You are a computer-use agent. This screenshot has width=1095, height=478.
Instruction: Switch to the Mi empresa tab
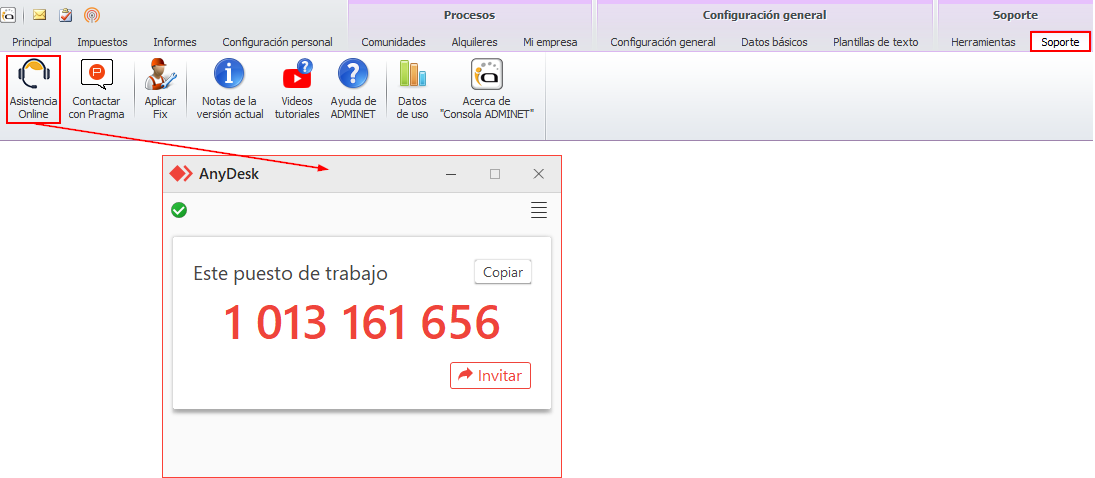click(550, 42)
